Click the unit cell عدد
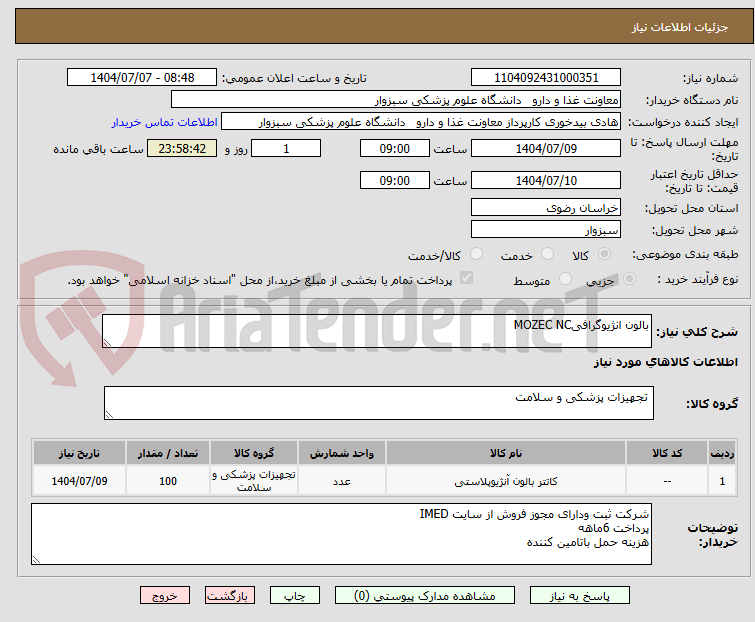 (x=341, y=481)
